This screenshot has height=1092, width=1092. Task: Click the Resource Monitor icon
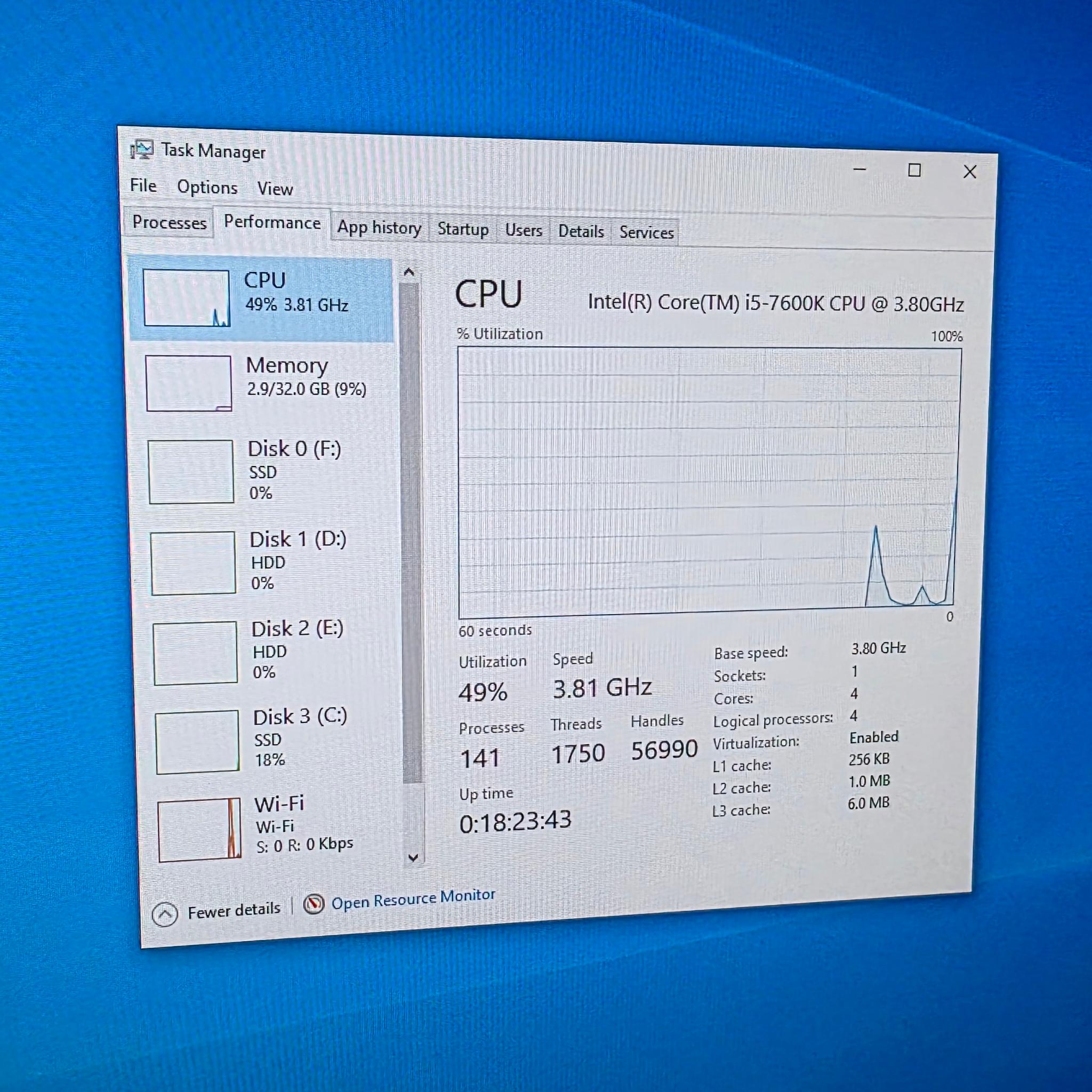point(314,904)
